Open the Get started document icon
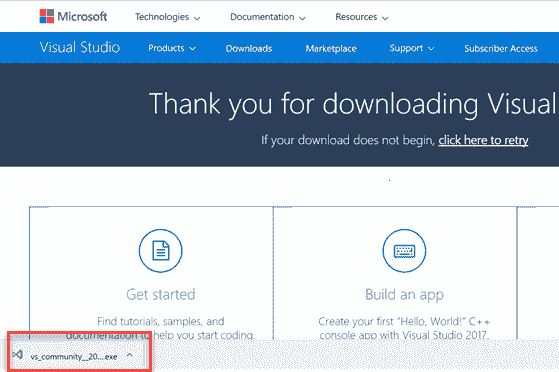This screenshot has height=372, width=559. (160, 251)
